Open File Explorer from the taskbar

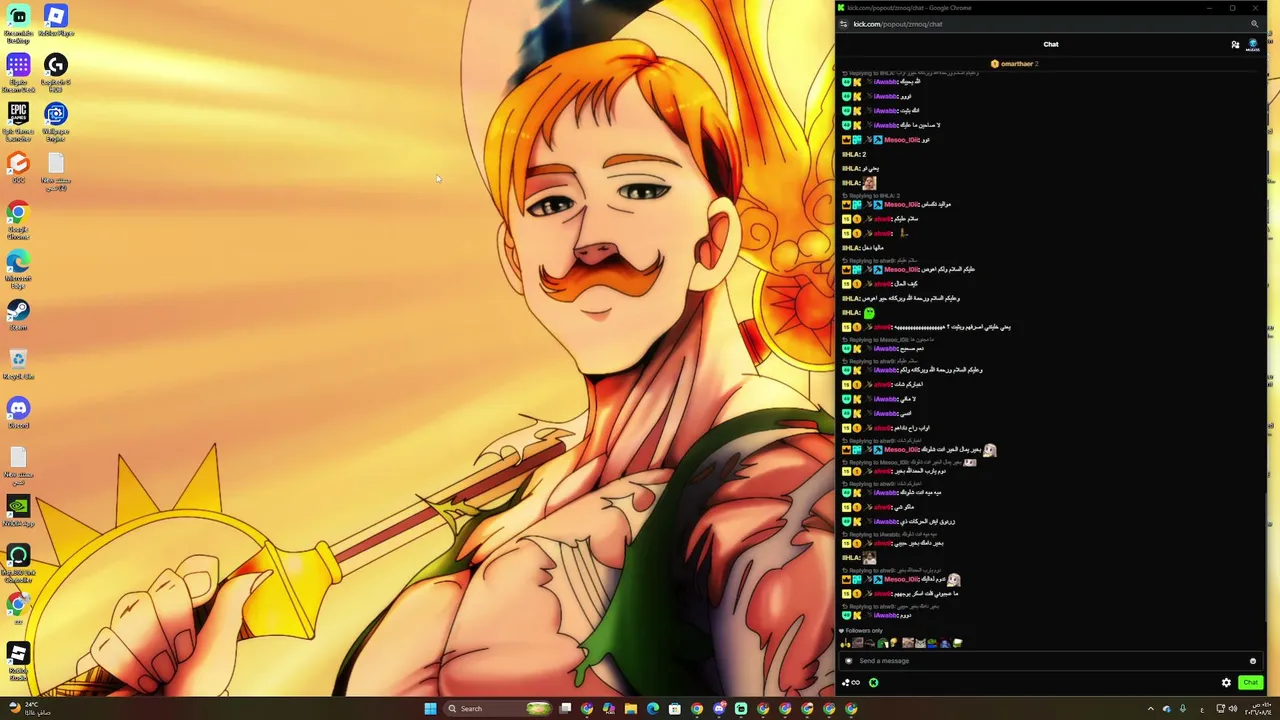tap(631, 709)
